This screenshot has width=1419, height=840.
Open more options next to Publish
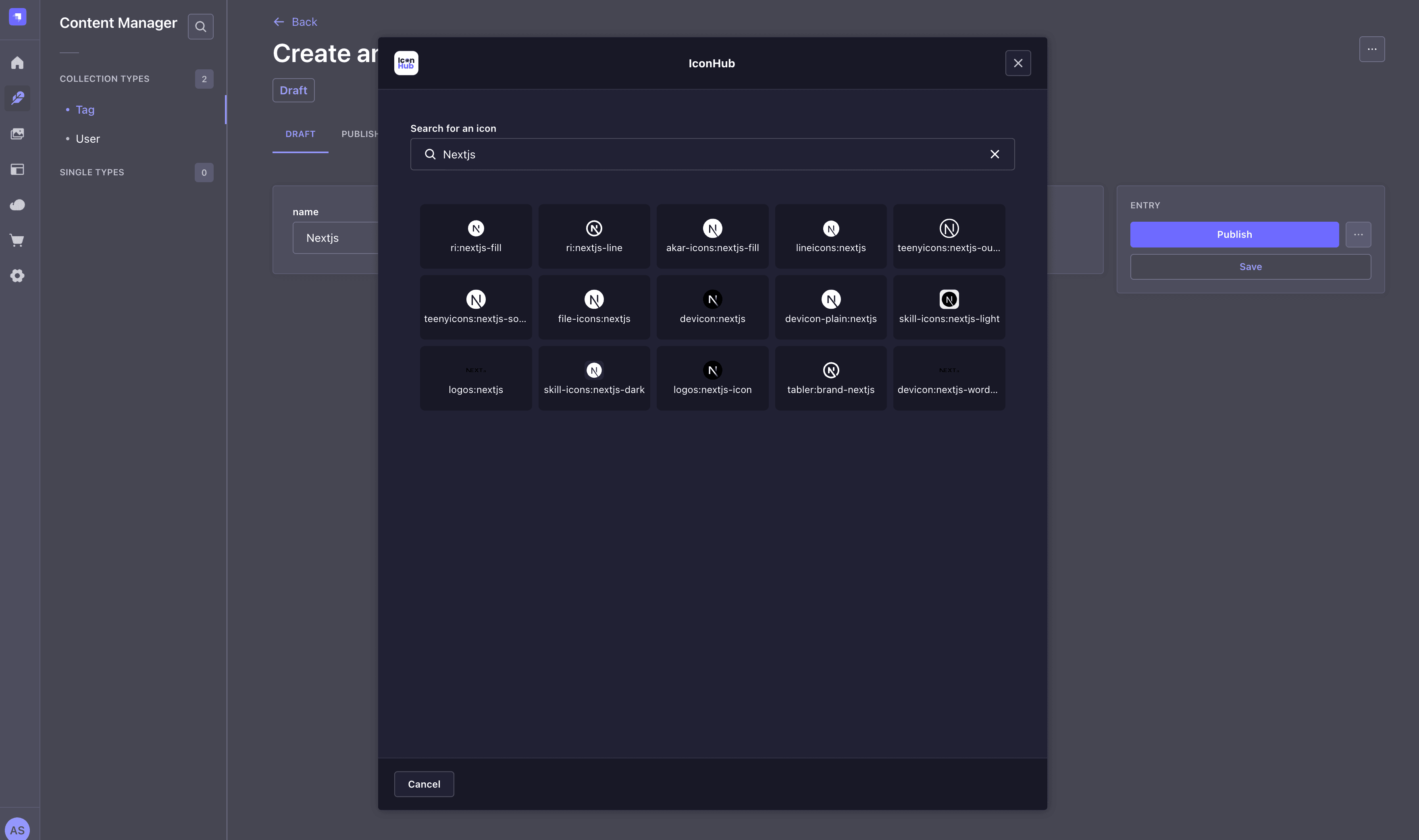click(x=1358, y=234)
